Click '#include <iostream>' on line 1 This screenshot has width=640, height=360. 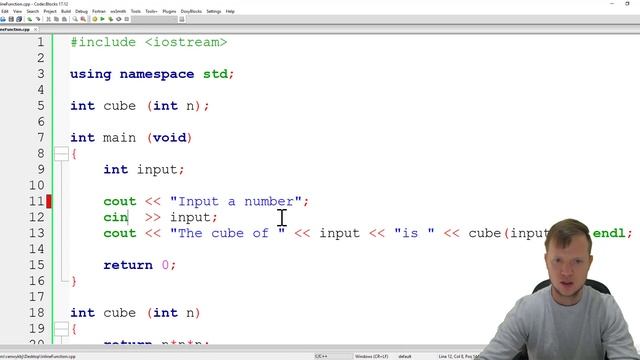coord(149,42)
